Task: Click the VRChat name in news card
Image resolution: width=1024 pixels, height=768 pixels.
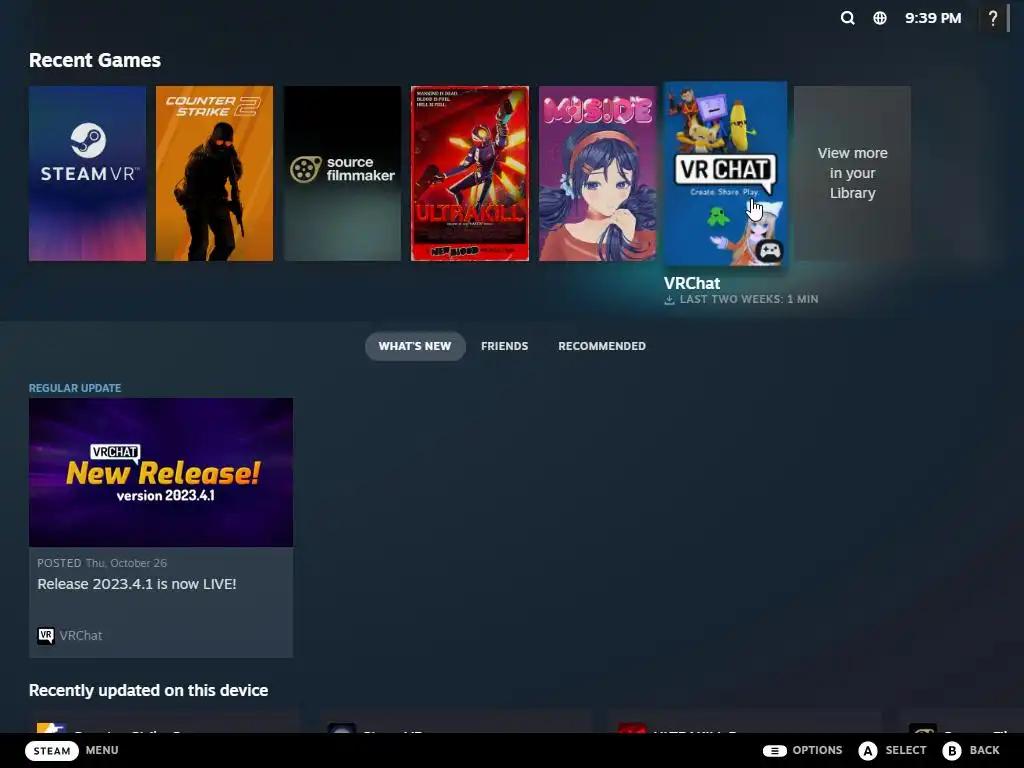Action: [81, 635]
